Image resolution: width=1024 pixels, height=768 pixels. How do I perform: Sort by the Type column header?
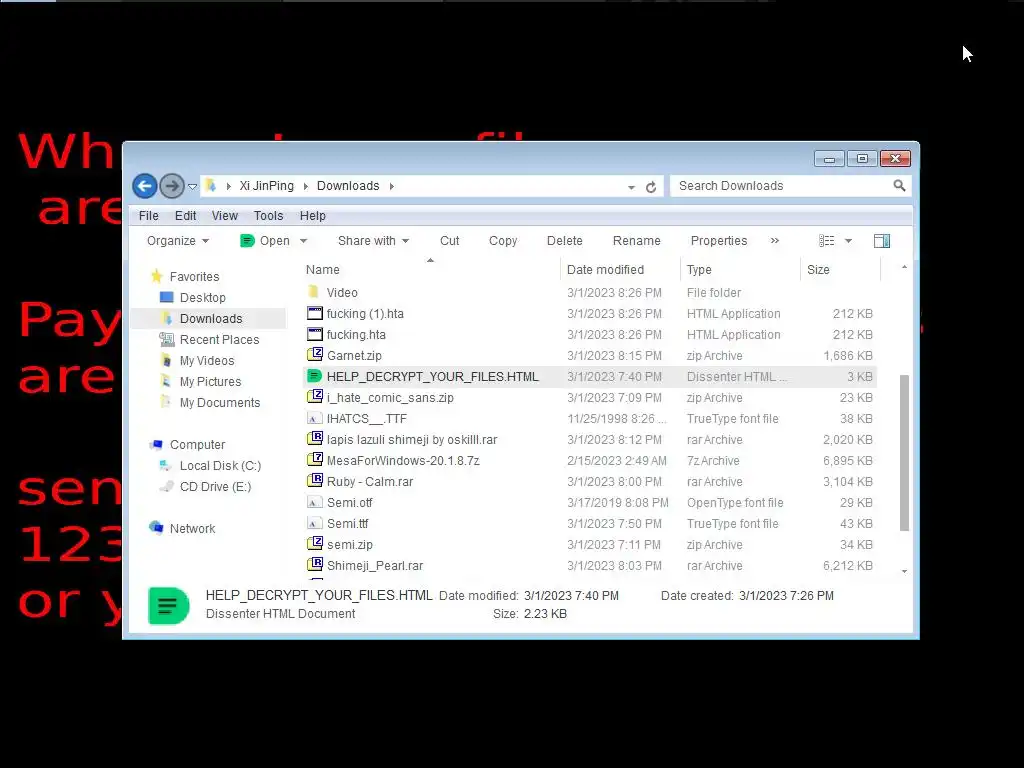pos(699,270)
